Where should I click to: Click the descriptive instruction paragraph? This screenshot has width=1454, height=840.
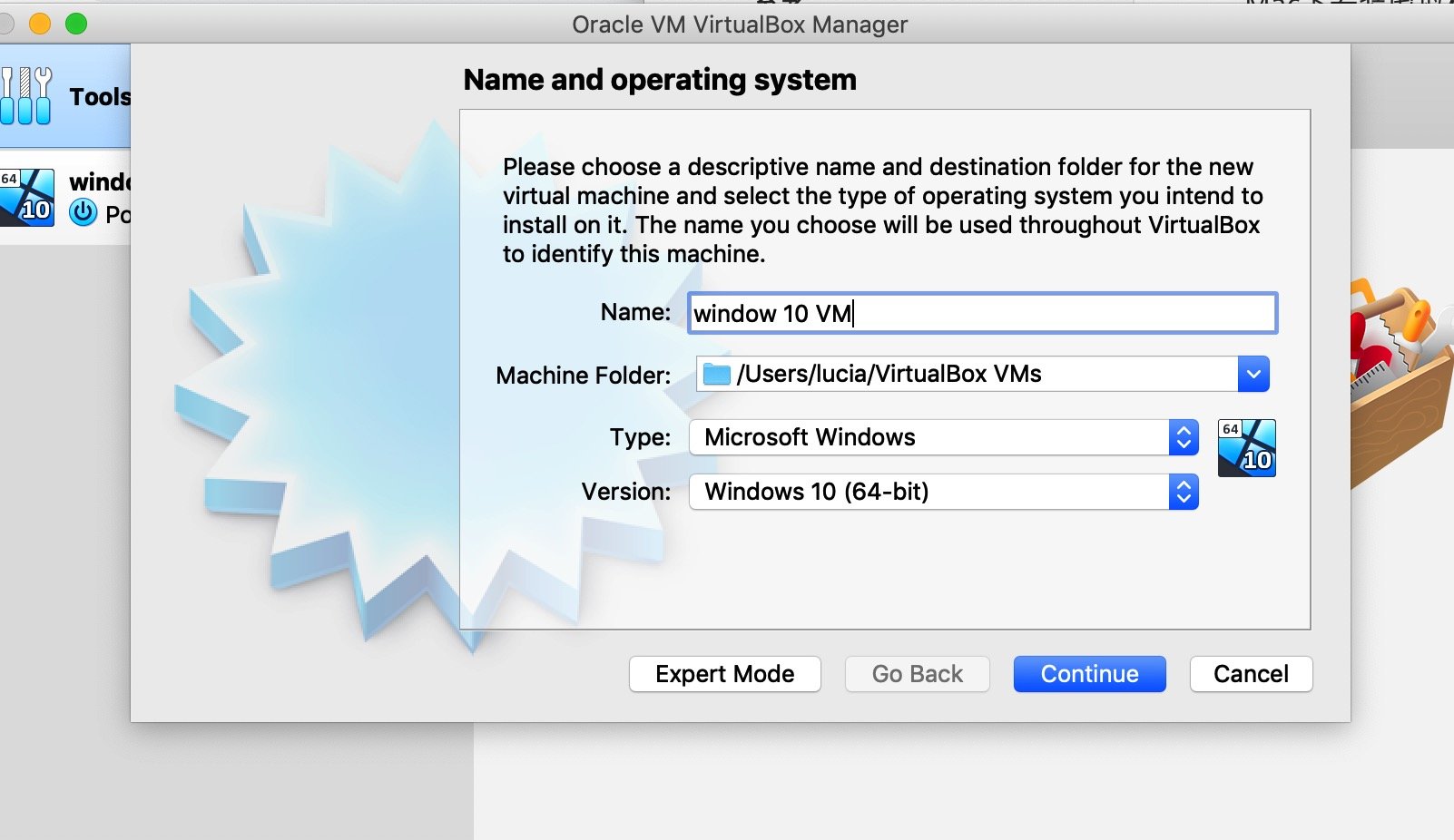883,210
